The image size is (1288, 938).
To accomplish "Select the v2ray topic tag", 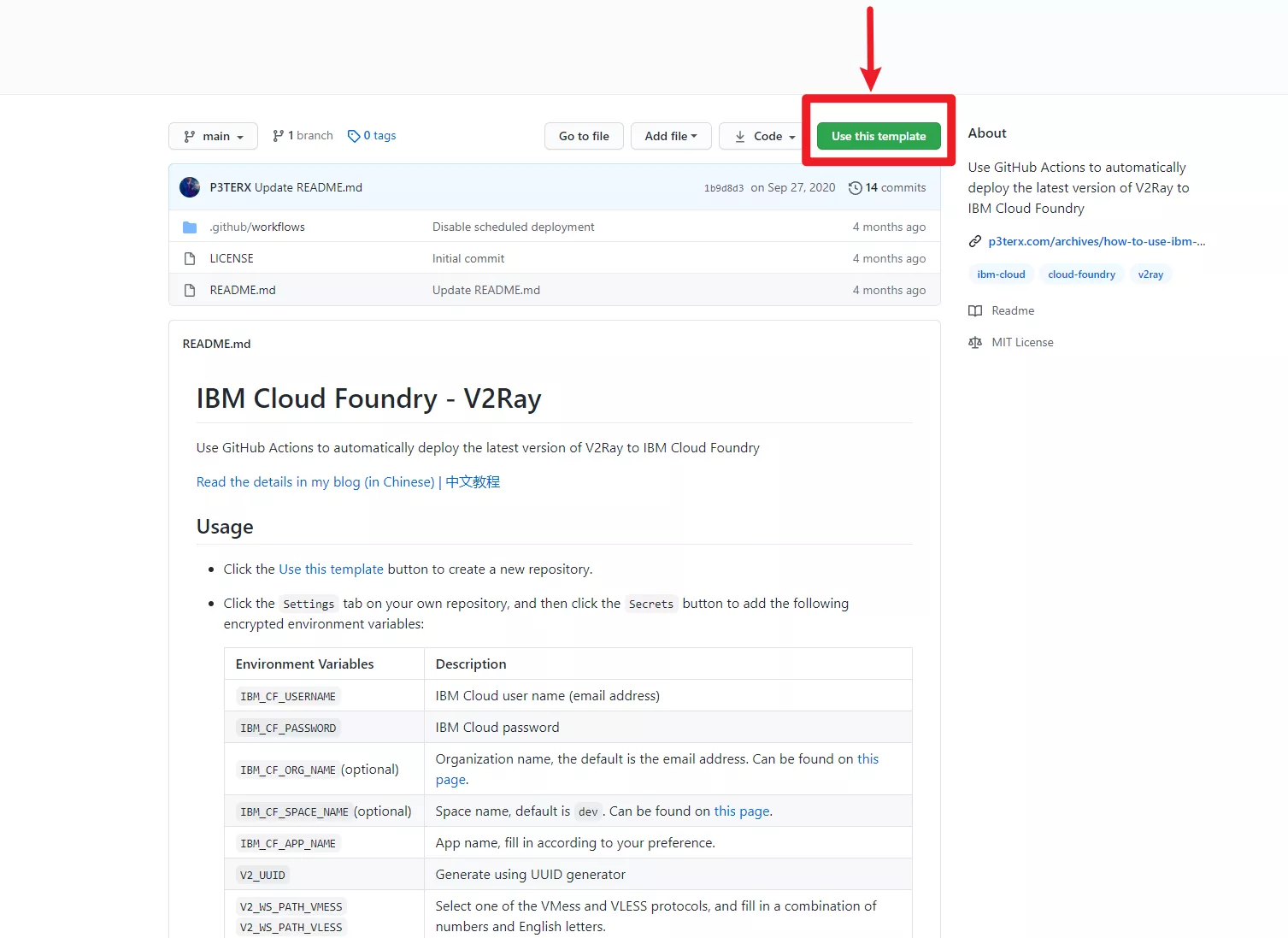I will [x=1150, y=274].
